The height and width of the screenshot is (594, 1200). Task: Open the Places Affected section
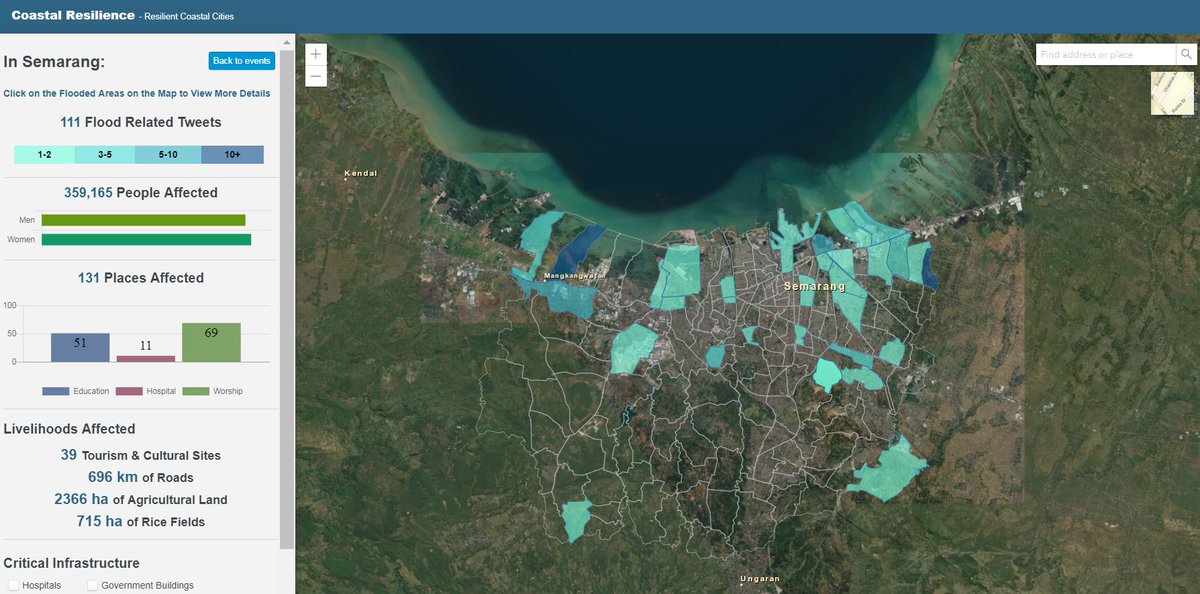coord(140,277)
